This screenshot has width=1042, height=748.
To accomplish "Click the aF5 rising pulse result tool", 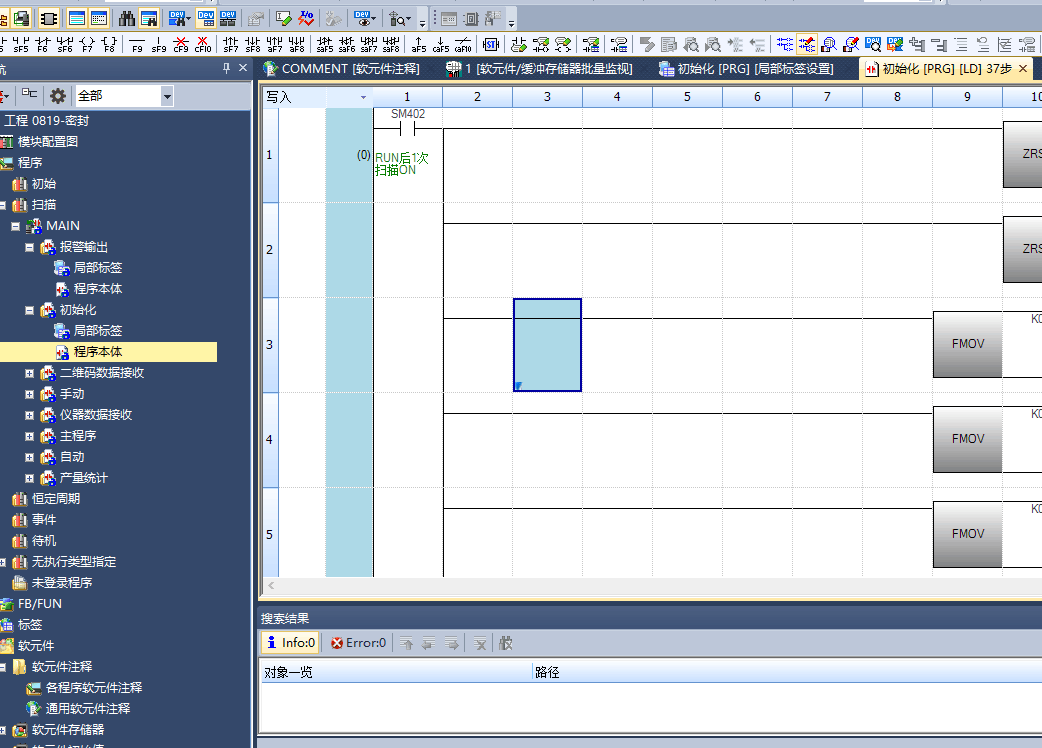I will click(x=418, y=44).
